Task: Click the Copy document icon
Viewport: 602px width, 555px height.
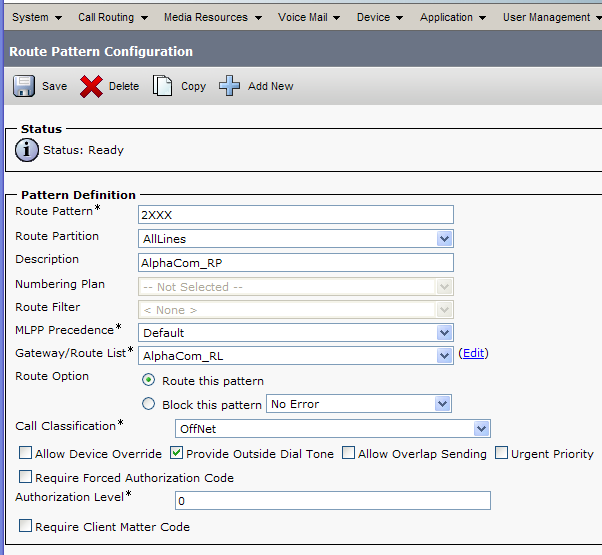Action: click(162, 86)
